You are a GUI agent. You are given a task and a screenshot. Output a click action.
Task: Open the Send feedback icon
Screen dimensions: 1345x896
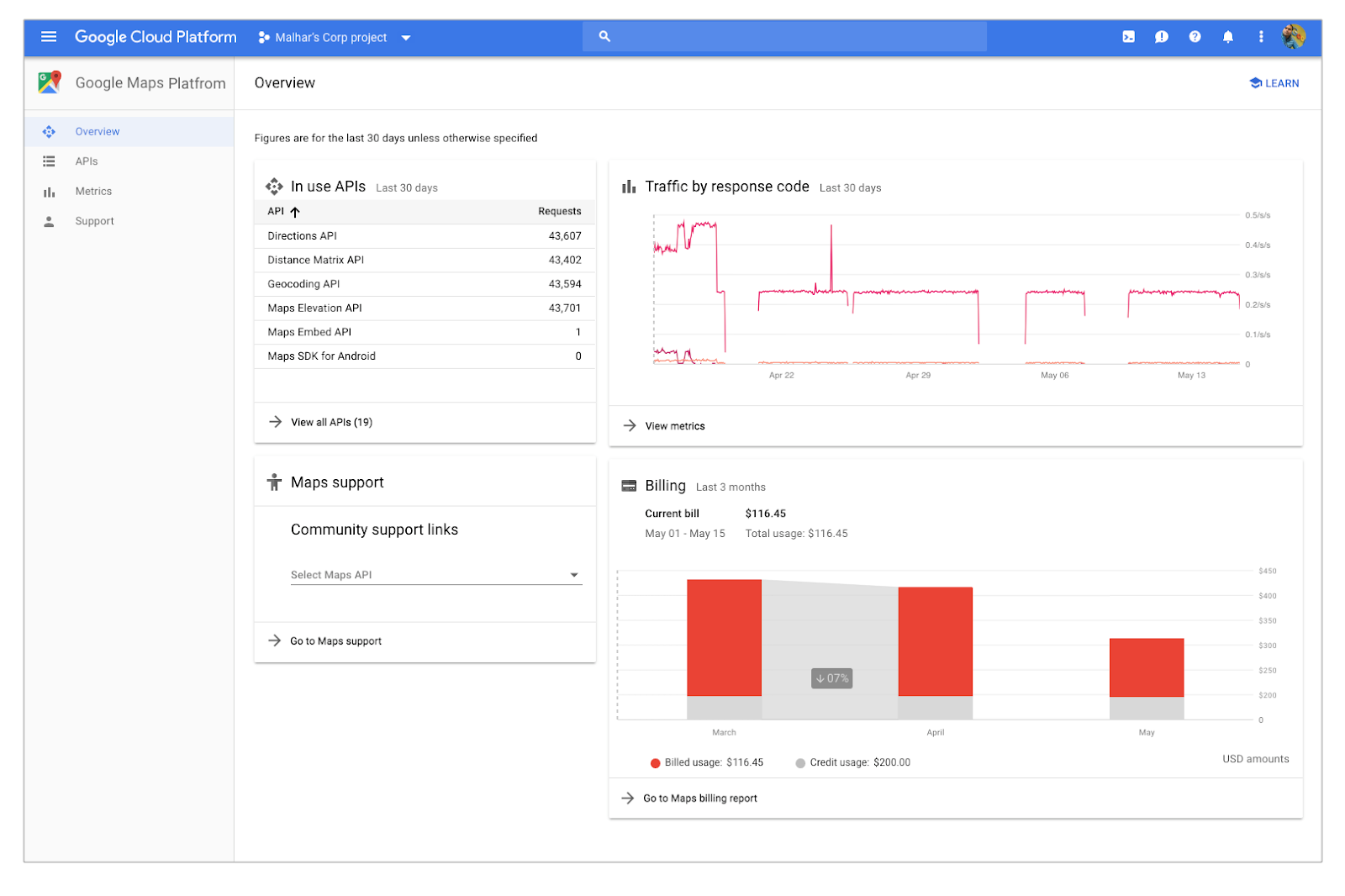pos(1161,37)
